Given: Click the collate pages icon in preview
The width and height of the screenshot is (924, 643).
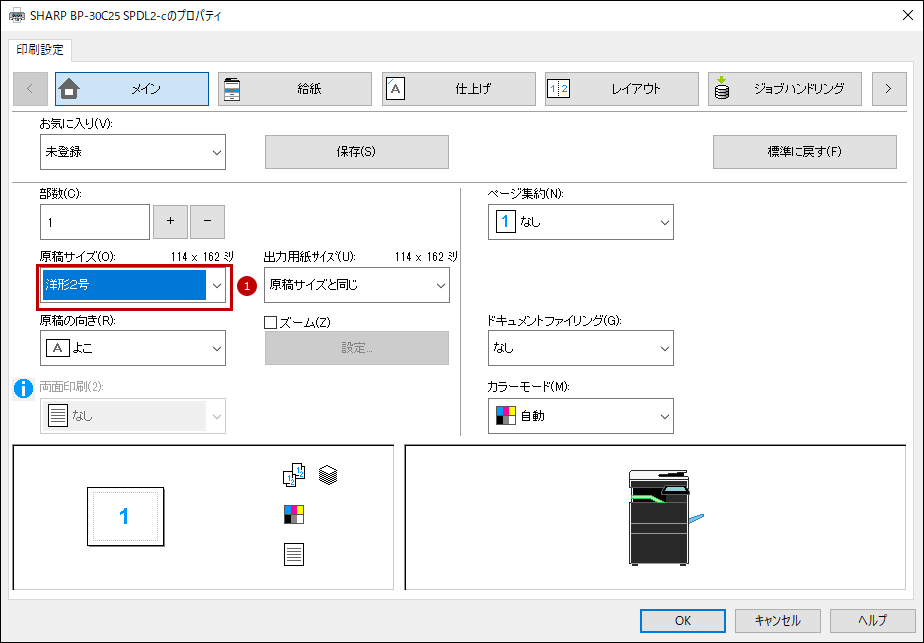Looking at the screenshot, I should [294, 475].
